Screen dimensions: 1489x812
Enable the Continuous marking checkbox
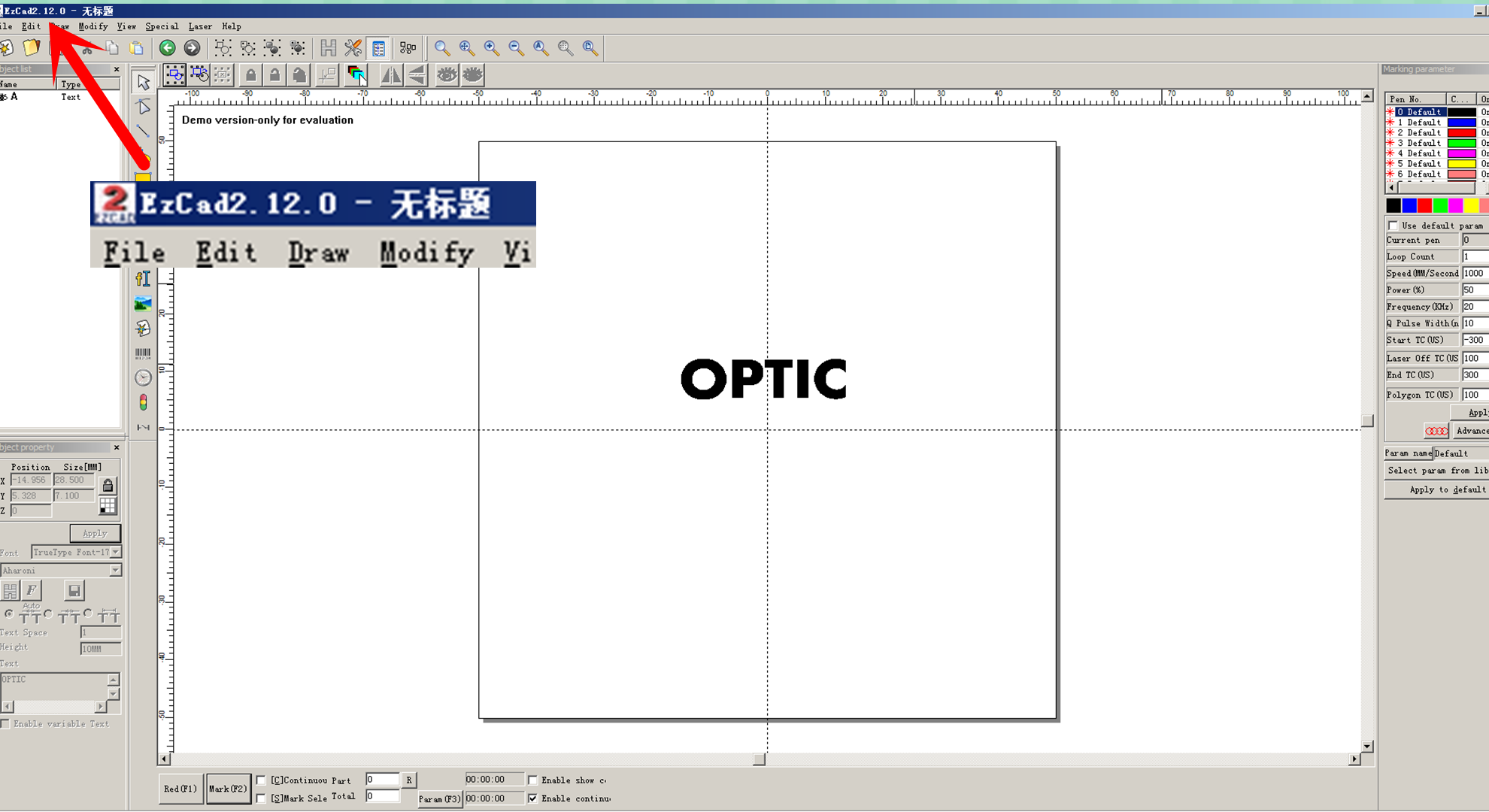pyautogui.click(x=262, y=780)
